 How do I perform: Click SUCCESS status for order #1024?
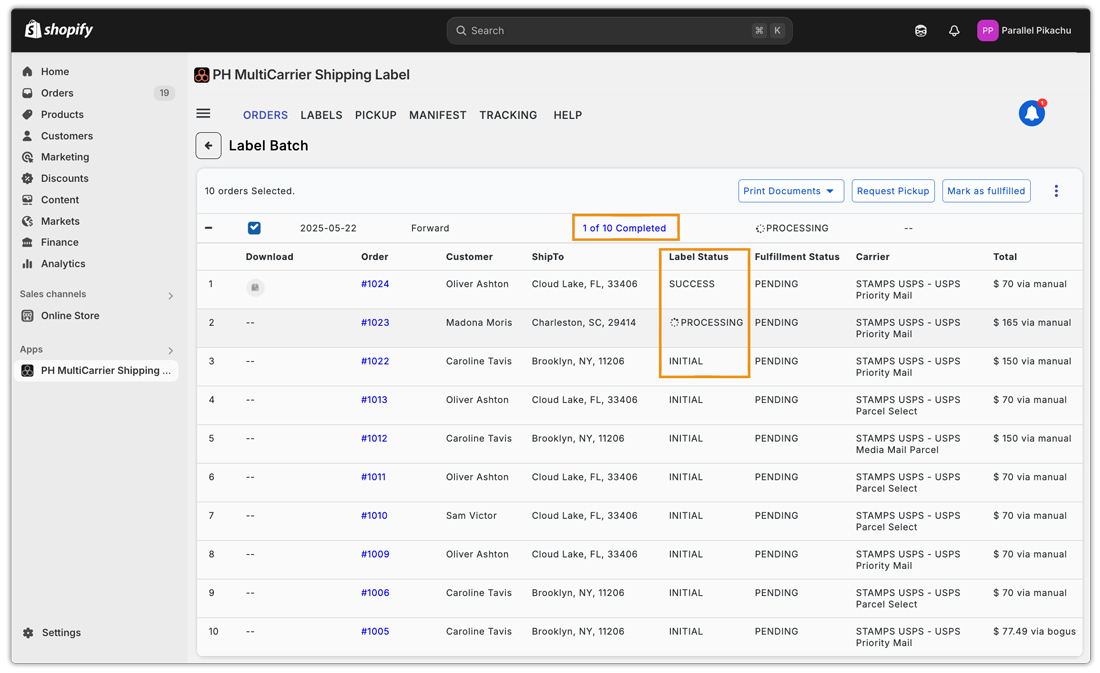pos(691,284)
